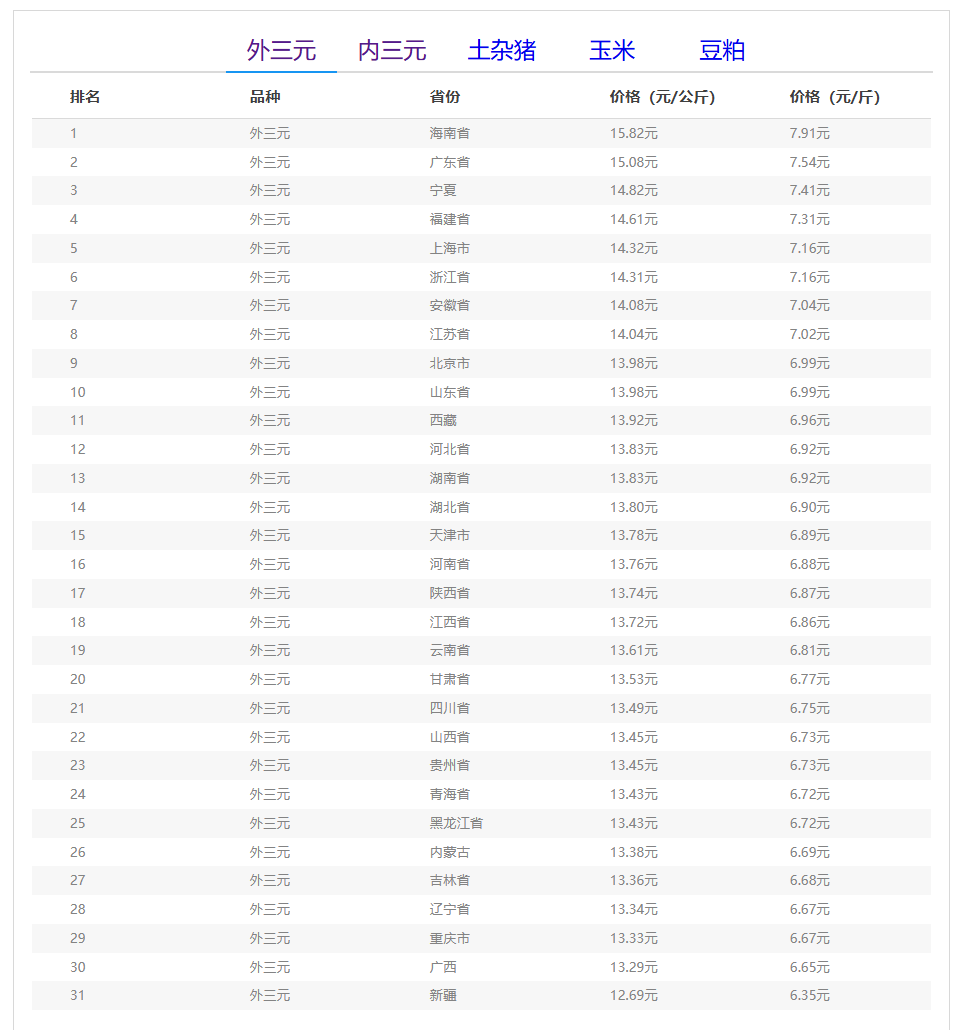Open the 内三元 tab
Screen dimensions: 965x1030
(392, 51)
